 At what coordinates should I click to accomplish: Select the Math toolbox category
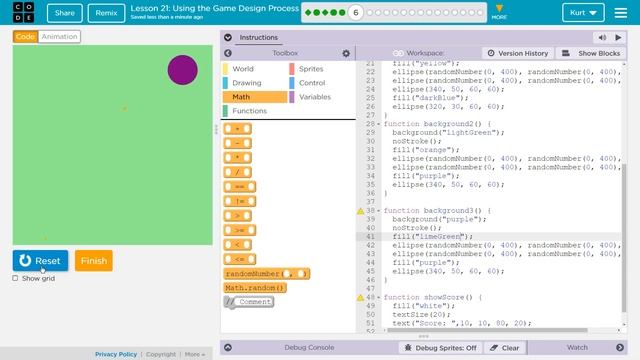[255, 97]
